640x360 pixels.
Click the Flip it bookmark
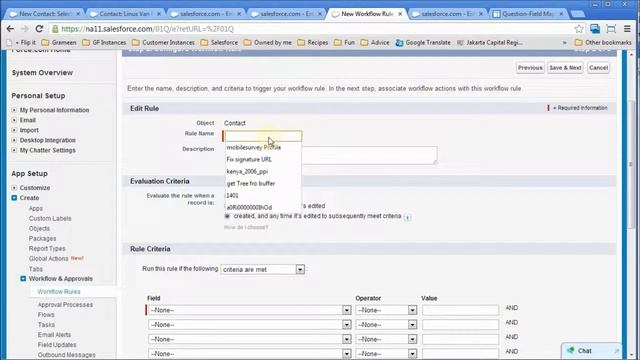tap(22, 42)
